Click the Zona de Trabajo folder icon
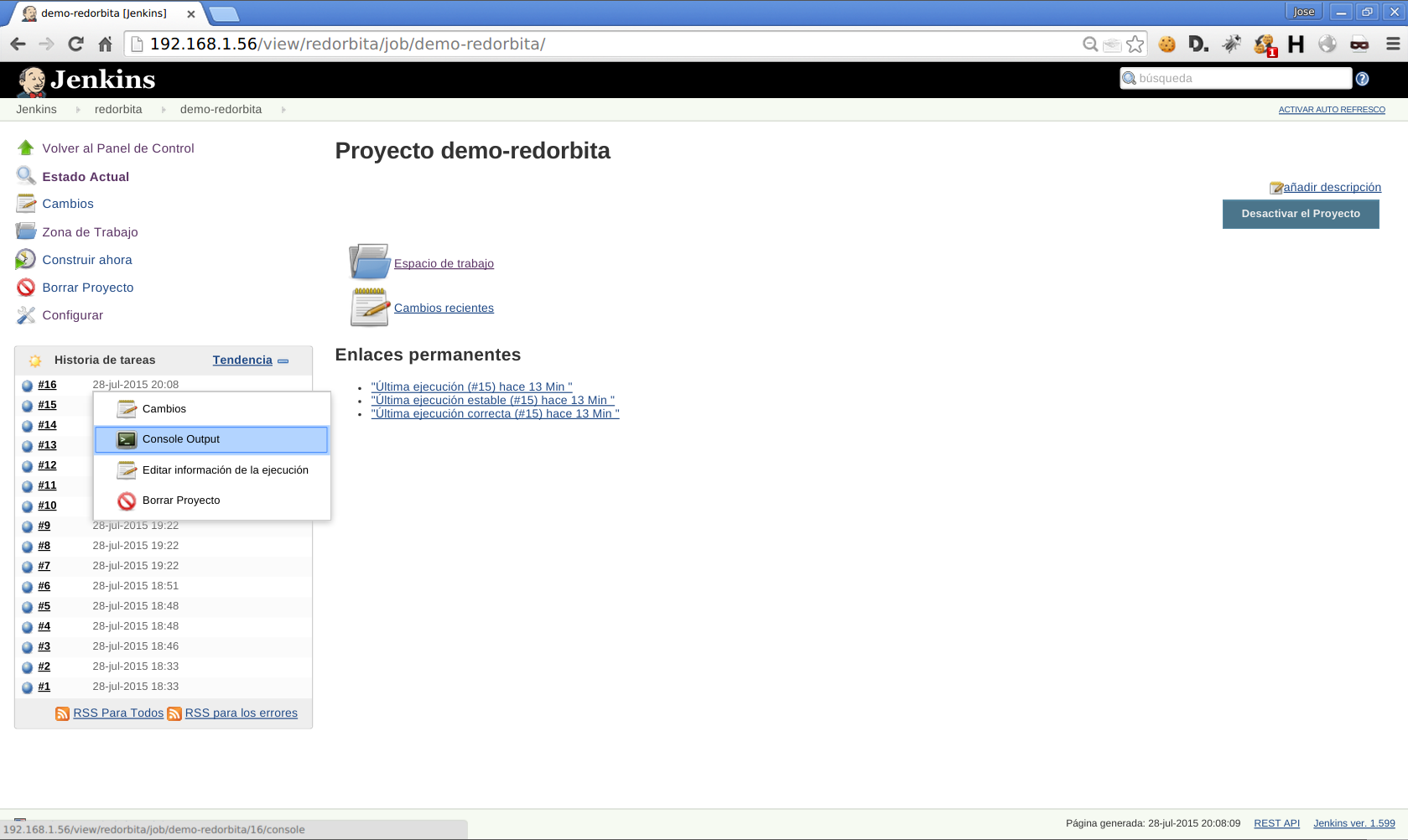The width and height of the screenshot is (1408, 840). point(26,231)
